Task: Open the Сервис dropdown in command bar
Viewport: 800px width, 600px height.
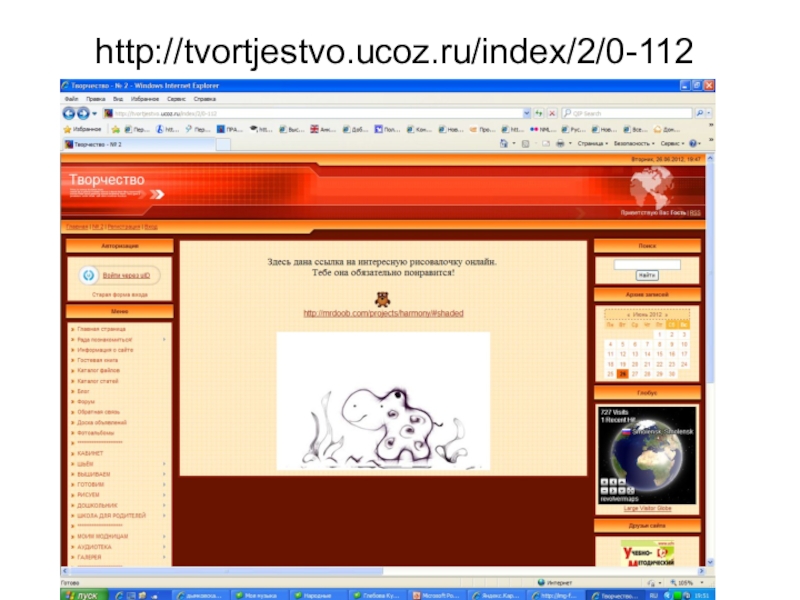Action: [672, 144]
